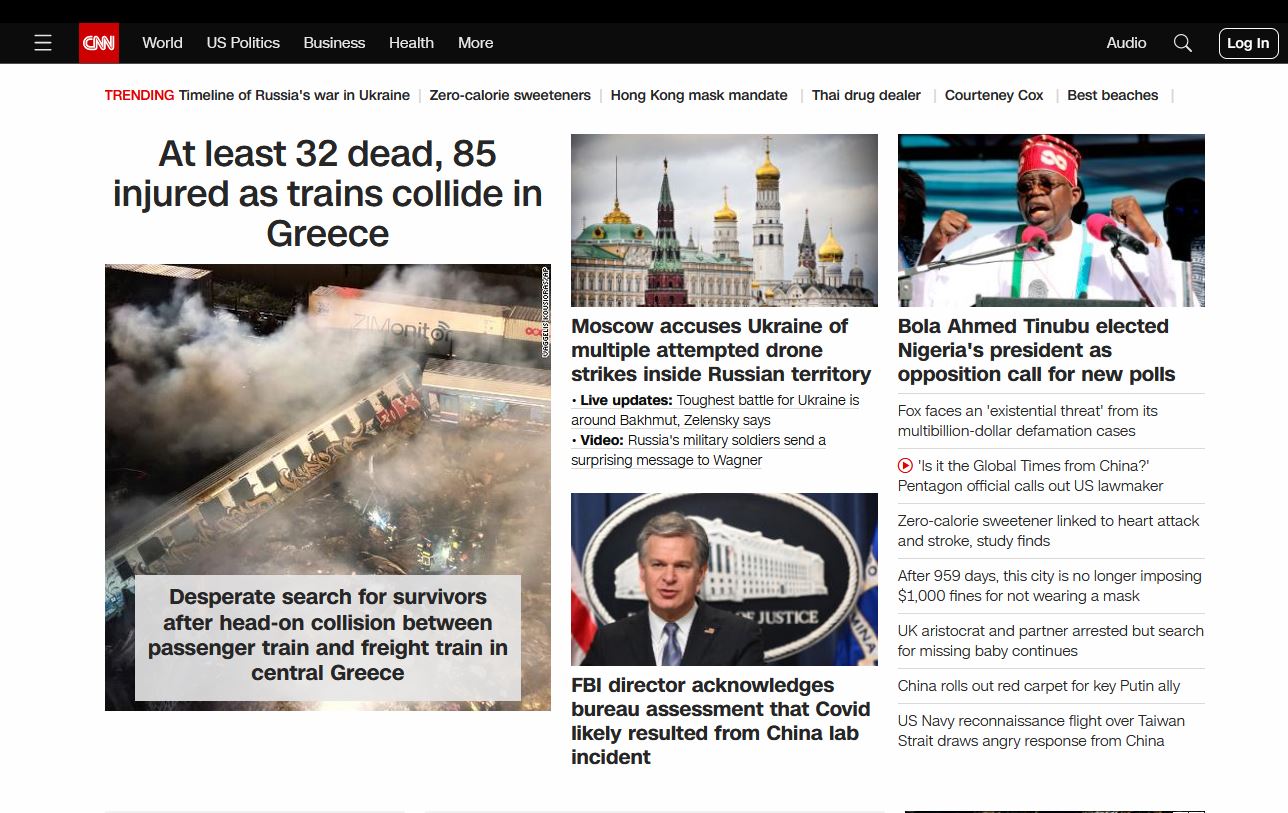This screenshot has width=1288, height=813.
Task: Expand the More navigation menu
Action: click(475, 43)
